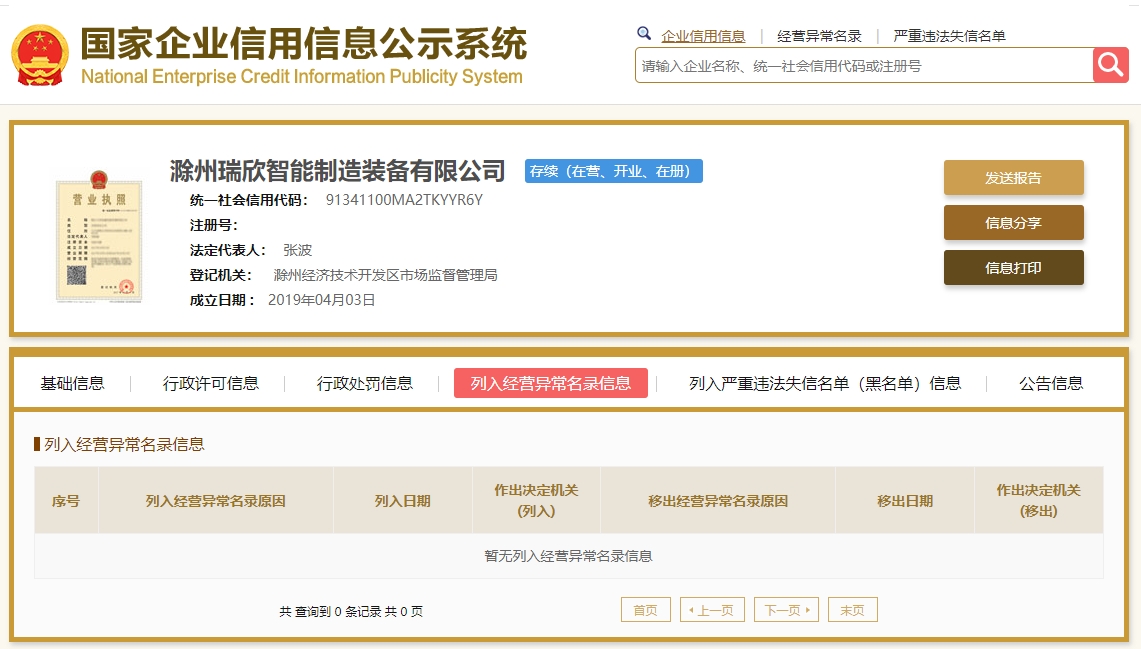
Task: Click registration authority 滁州经济技术开发区市场监督管理局
Action: [386, 275]
